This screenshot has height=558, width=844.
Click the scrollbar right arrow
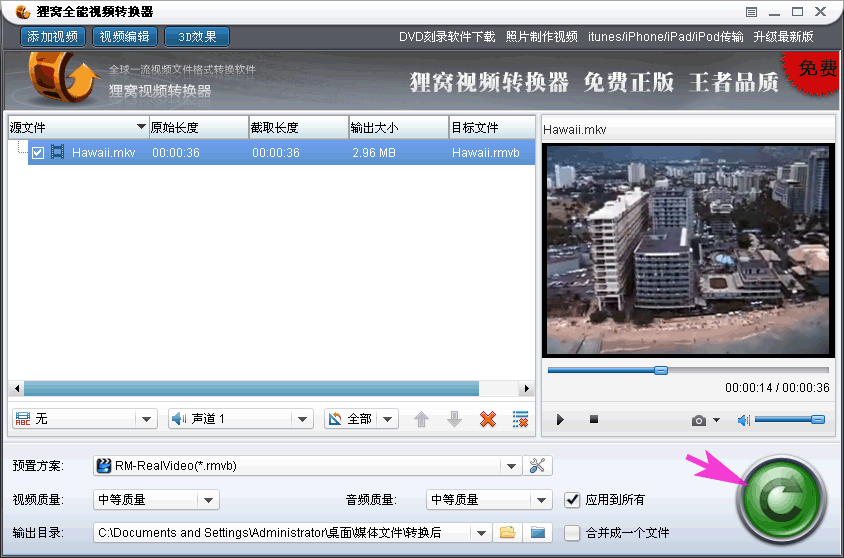pos(526,388)
